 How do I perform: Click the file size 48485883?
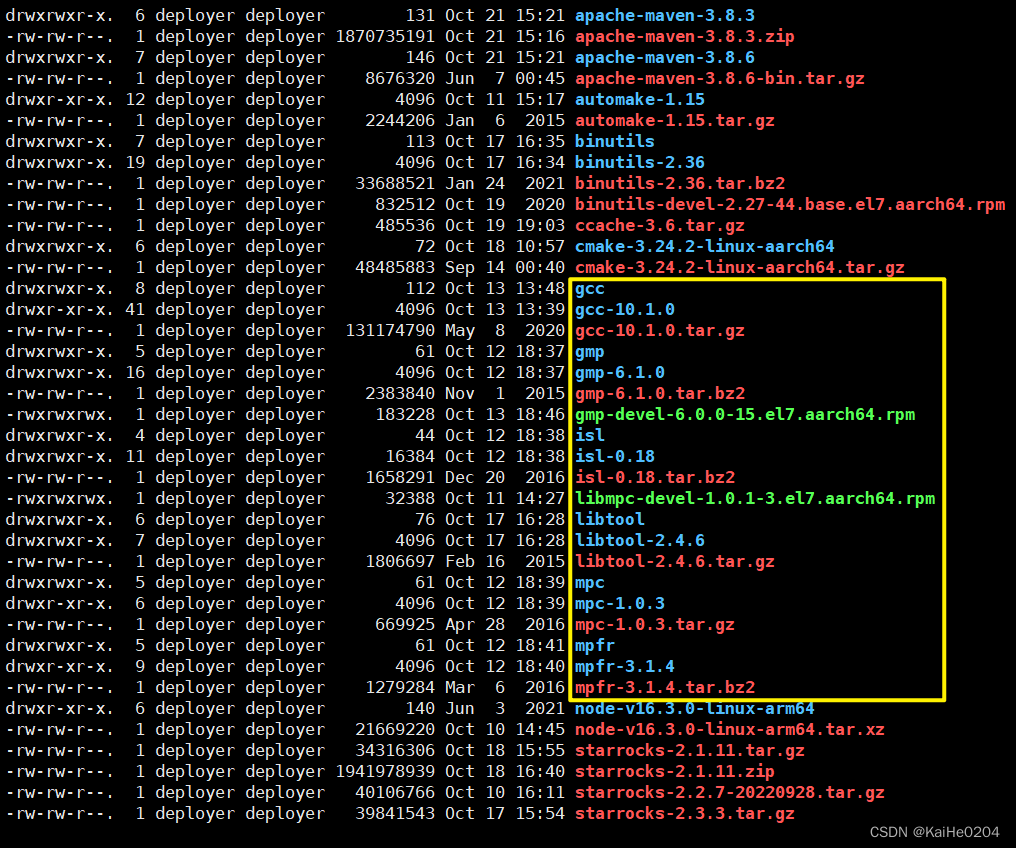[395, 268]
